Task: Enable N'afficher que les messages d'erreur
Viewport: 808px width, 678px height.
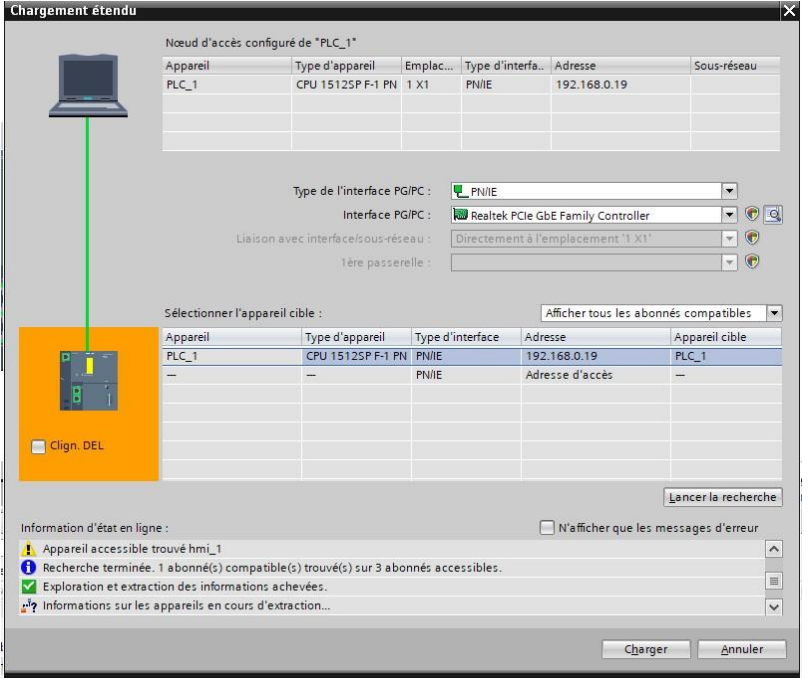Action: point(547,528)
